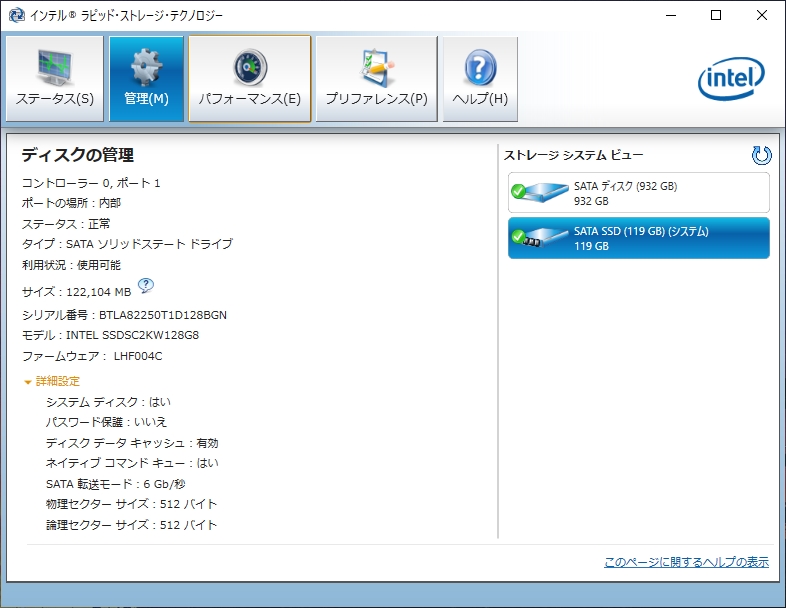
Task: Click the 論理セクター サイズ: 512 バイト line
Action: tap(131, 525)
